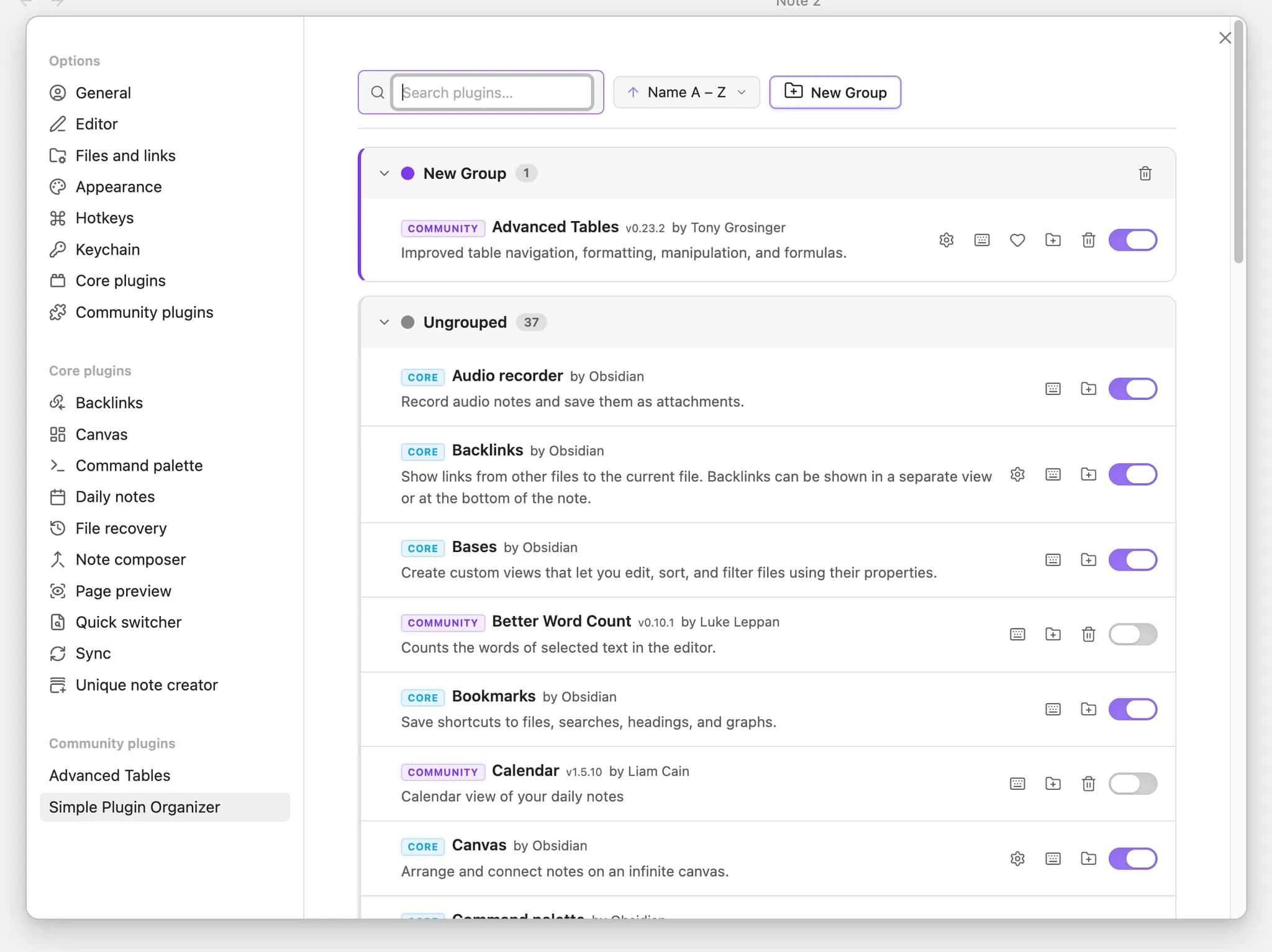Screen dimensions: 1272x952
Task: Click add-to-group folder icon for Canvas
Action: [1088, 859]
